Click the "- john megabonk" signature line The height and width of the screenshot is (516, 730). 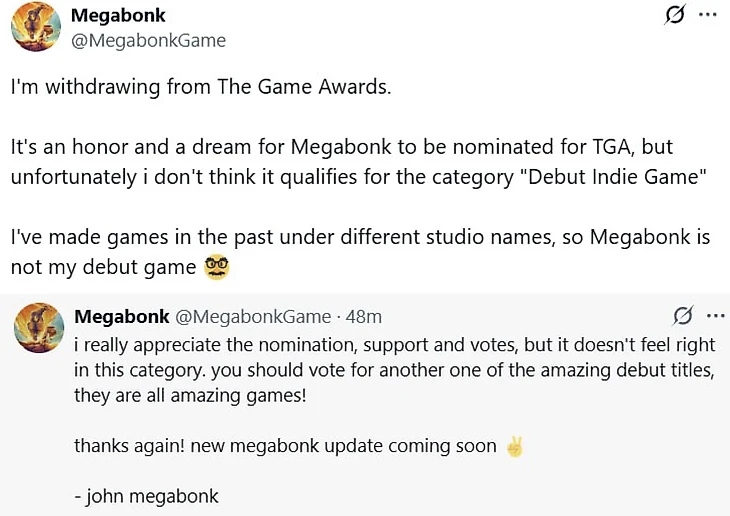point(146,496)
